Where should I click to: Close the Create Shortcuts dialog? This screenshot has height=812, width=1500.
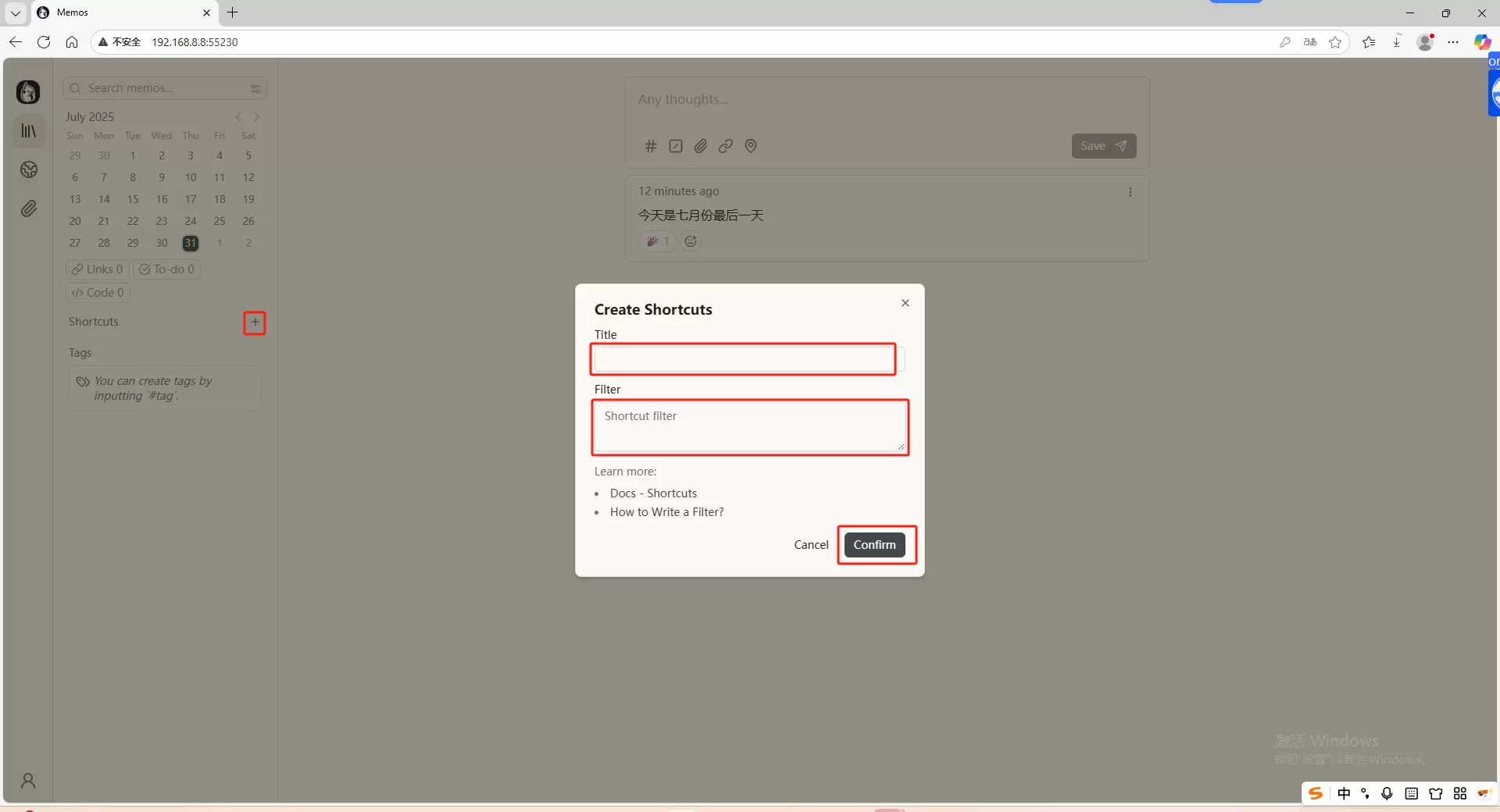coord(905,303)
